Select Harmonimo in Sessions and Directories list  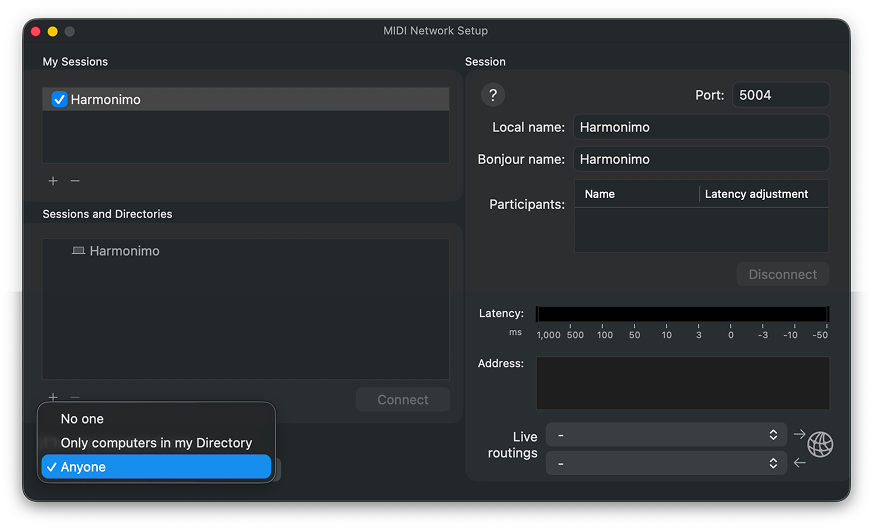click(x=124, y=251)
